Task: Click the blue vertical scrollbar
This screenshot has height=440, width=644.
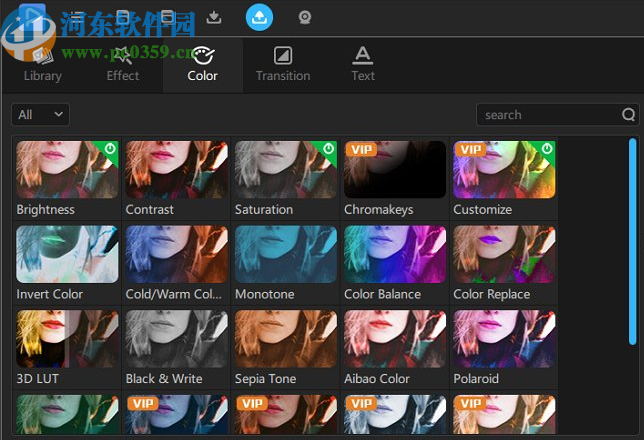Action: (632, 240)
